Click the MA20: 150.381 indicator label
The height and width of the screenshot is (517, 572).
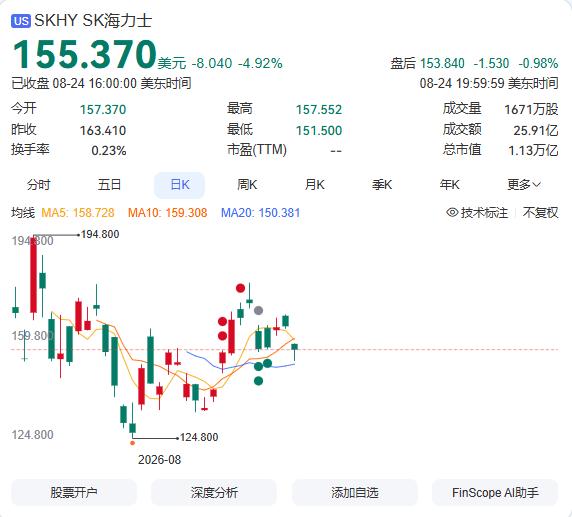(x=260, y=213)
